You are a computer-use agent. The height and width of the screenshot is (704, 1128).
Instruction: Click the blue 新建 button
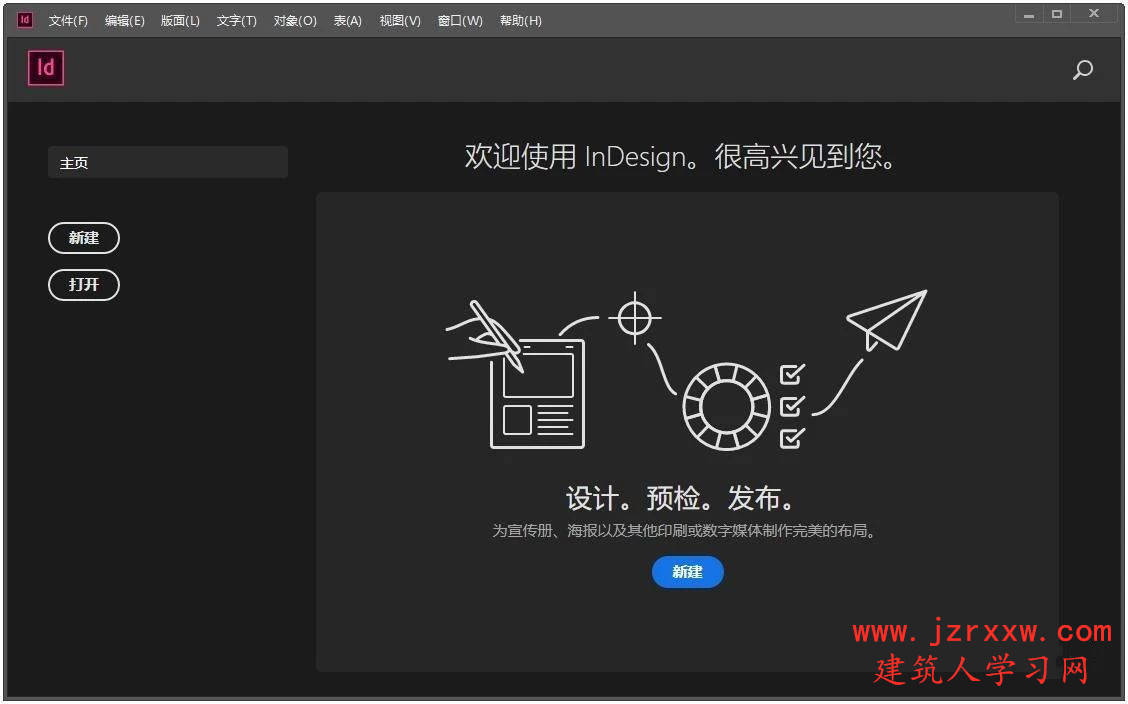coord(688,572)
